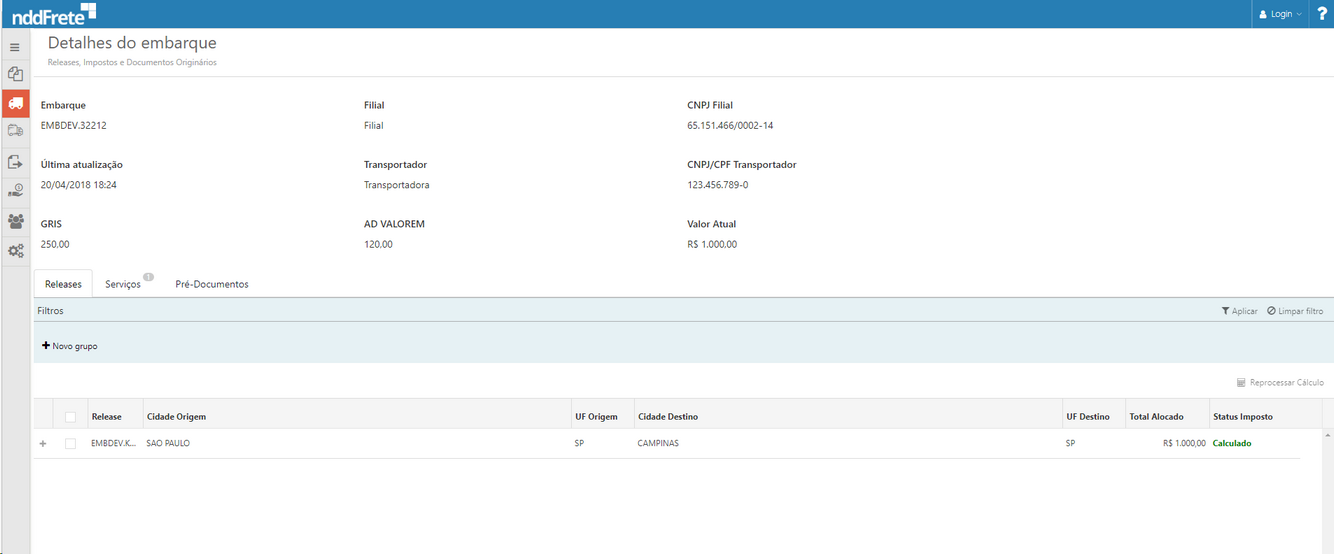Screen dimensions: 1334x554
Task: Open the users group sidebar icon
Action: click(x=15, y=221)
